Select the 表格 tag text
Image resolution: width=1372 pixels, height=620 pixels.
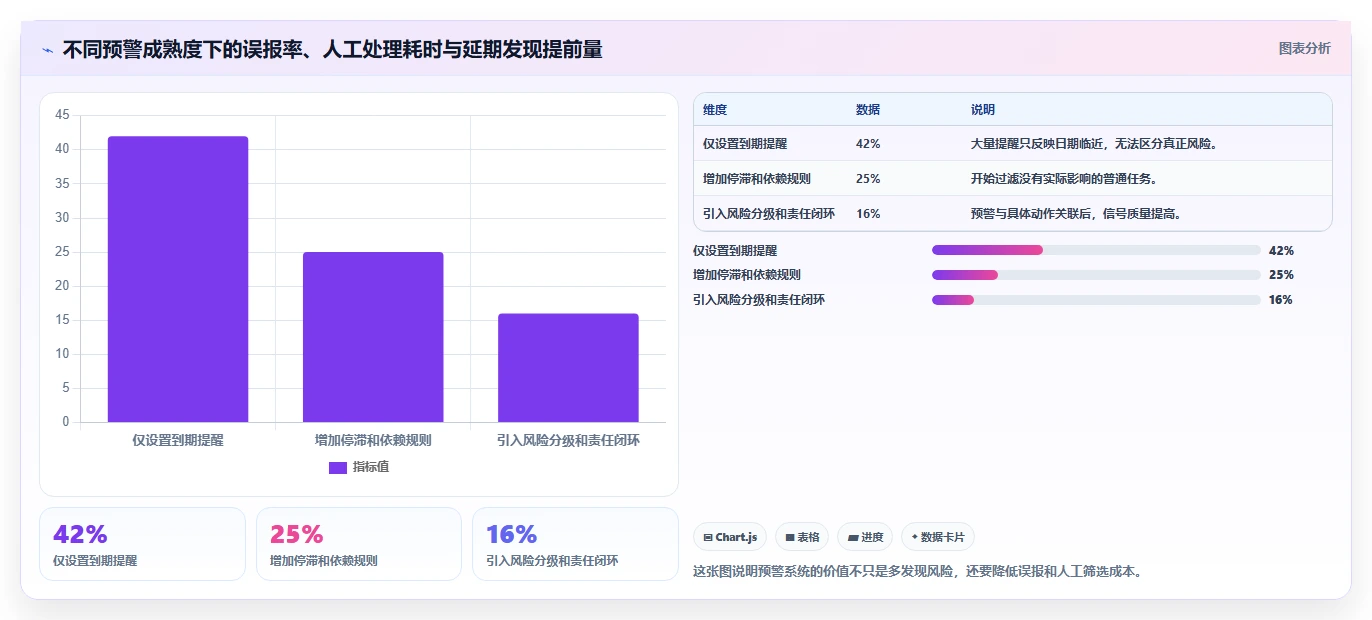click(808, 537)
